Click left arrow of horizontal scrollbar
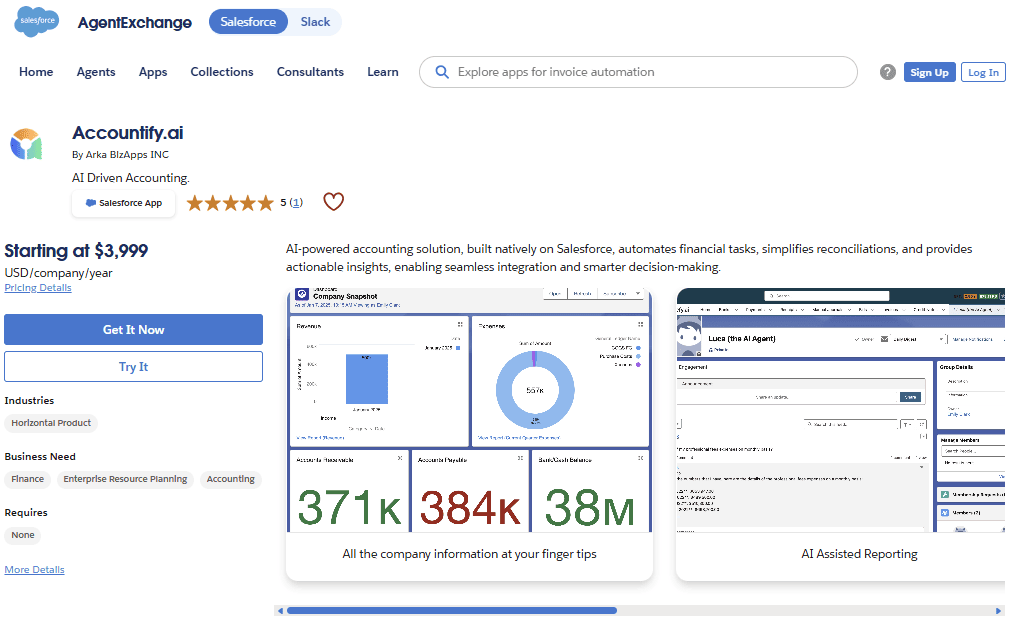 pyautogui.click(x=280, y=611)
